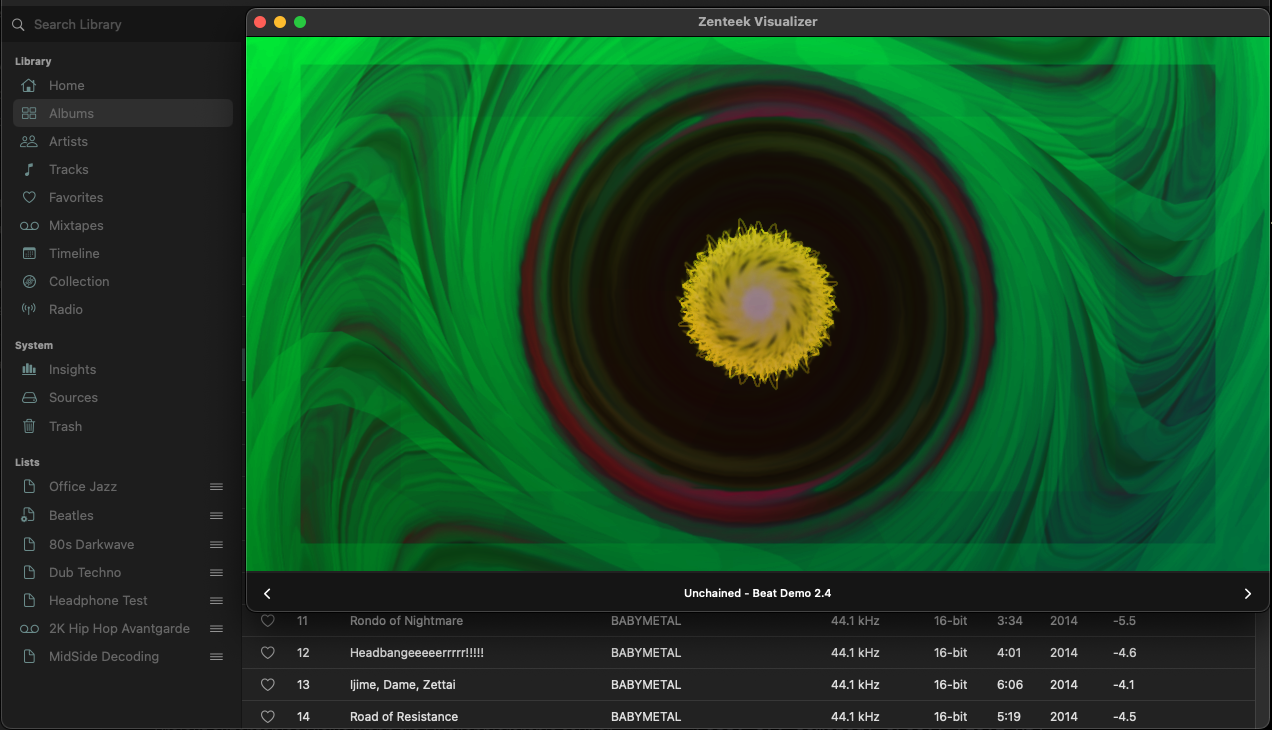Click the Search Library field
Image resolution: width=1272 pixels, height=730 pixels.
point(122,24)
